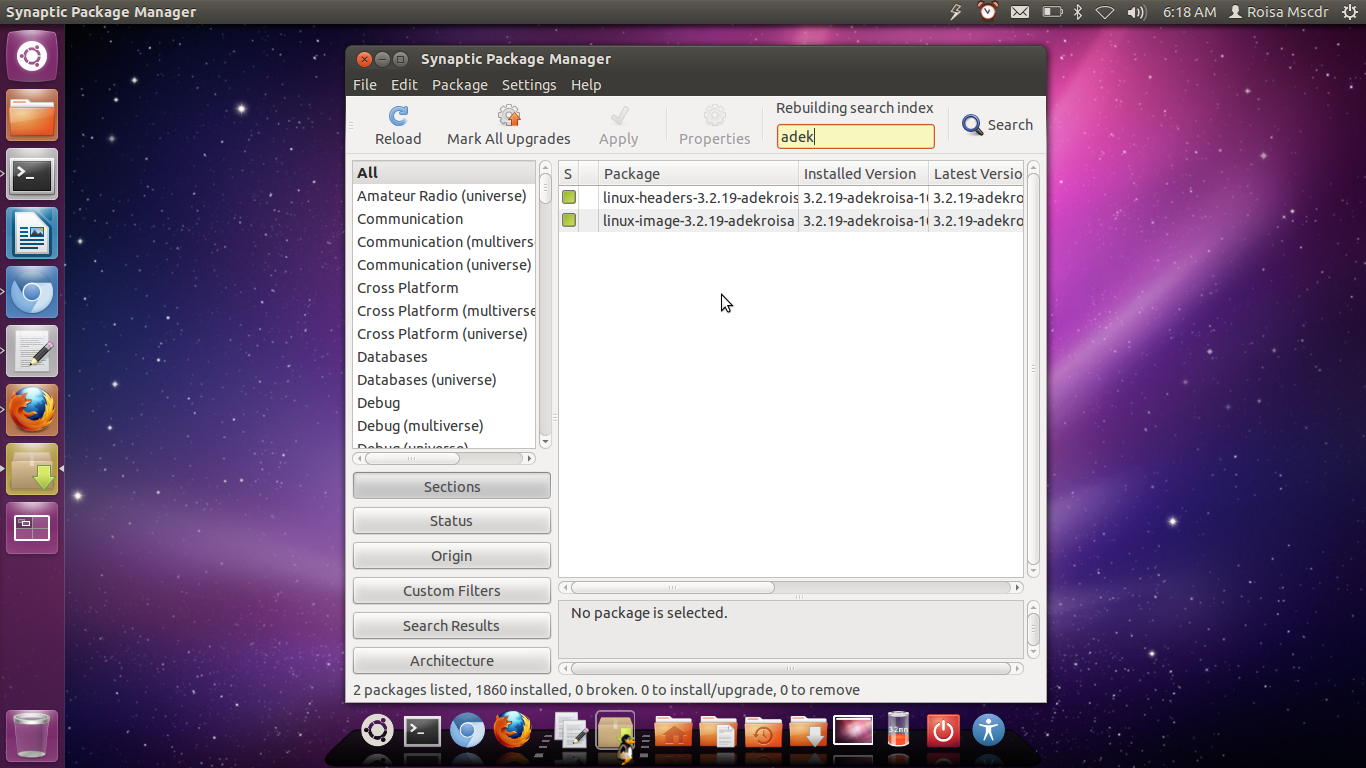Image resolution: width=1366 pixels, height=768 pixels.
Task: Click quick filter search field
Action: point(856,137)
